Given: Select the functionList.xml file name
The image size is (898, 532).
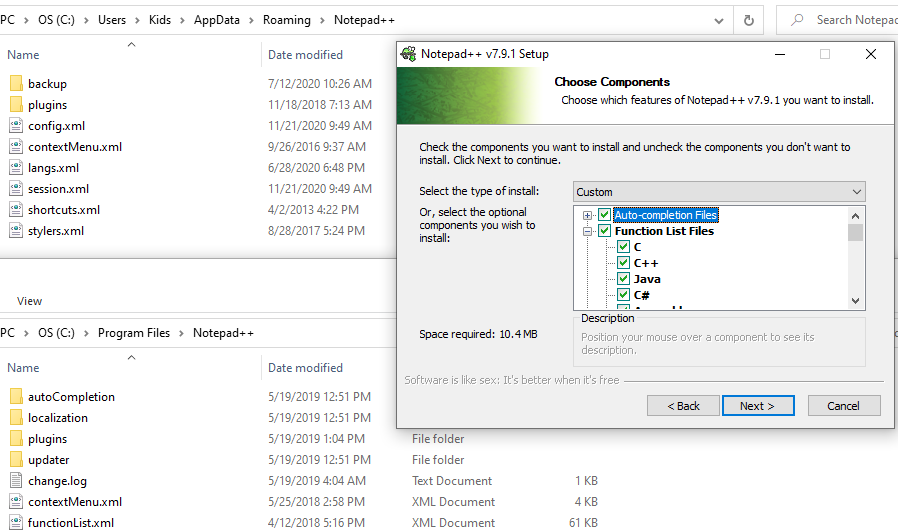Looking at the screenshot, I should tap(71, 523).
